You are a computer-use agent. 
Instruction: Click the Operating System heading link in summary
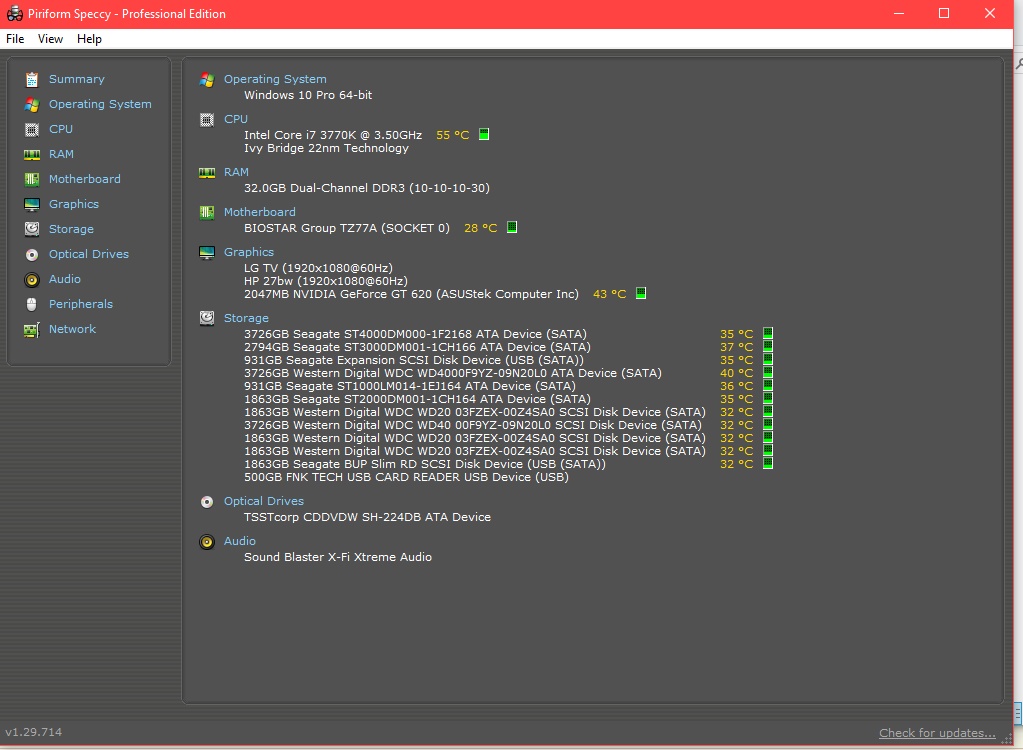[275, 79]
